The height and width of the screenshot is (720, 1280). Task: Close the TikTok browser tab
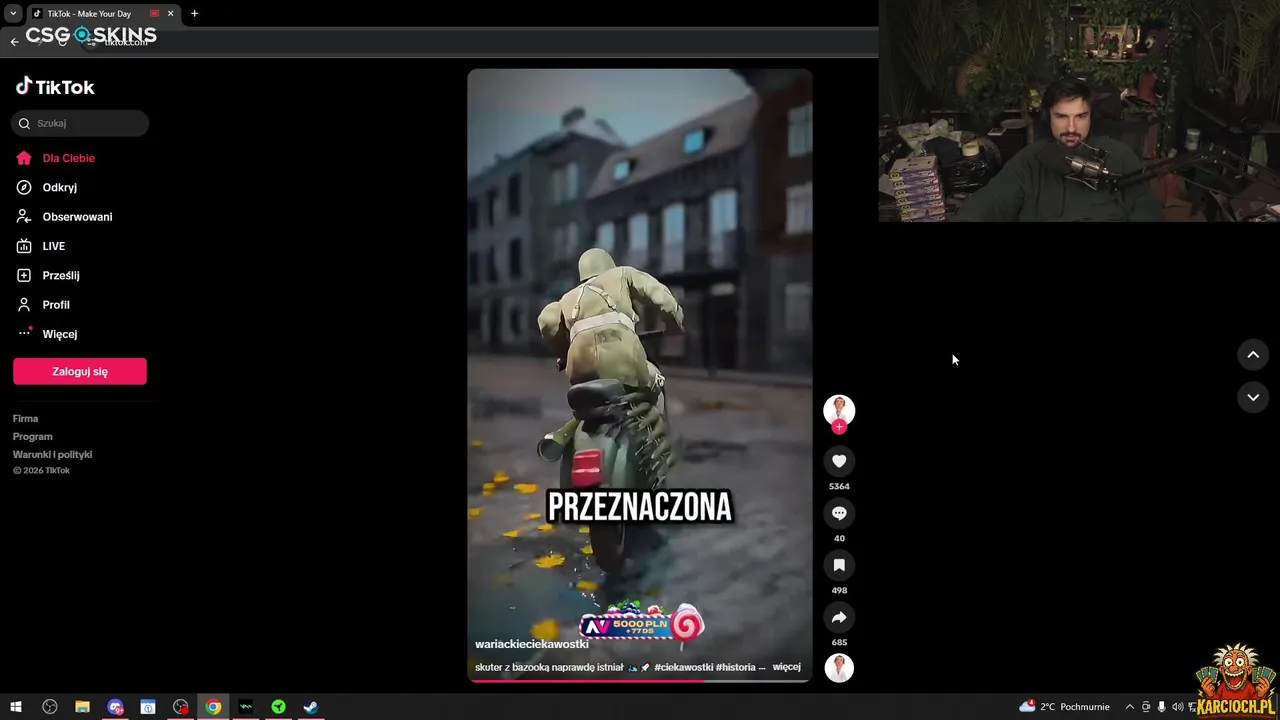tap(170, 14)
